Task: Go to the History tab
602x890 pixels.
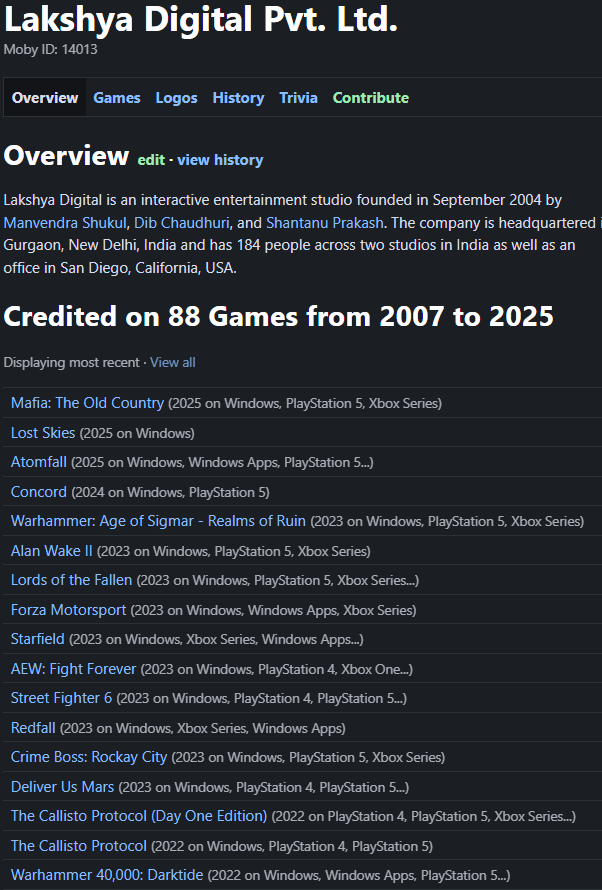Action: tap(238, 98)
